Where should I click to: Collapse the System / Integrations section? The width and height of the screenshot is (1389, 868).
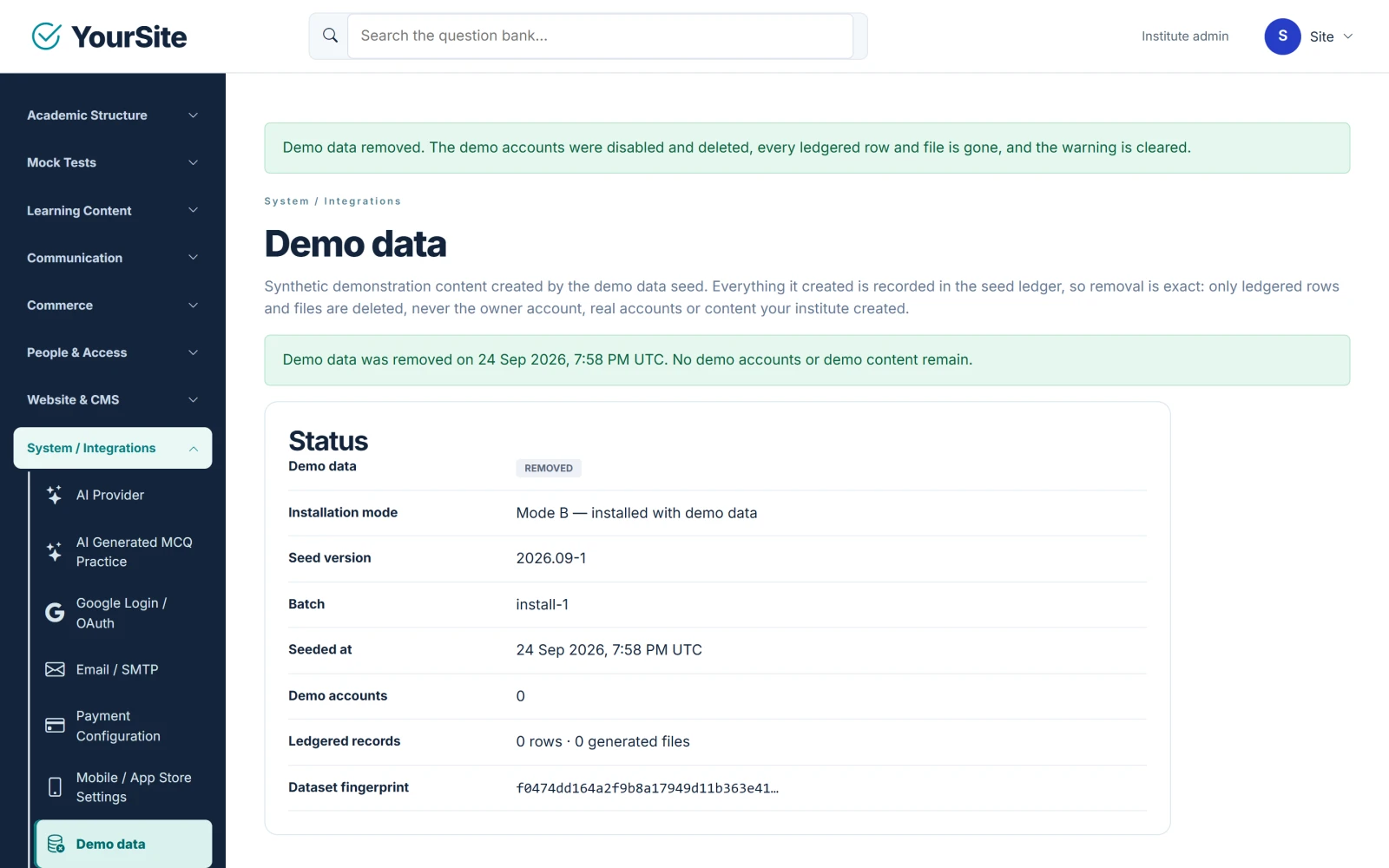click(x=113, y=448)
